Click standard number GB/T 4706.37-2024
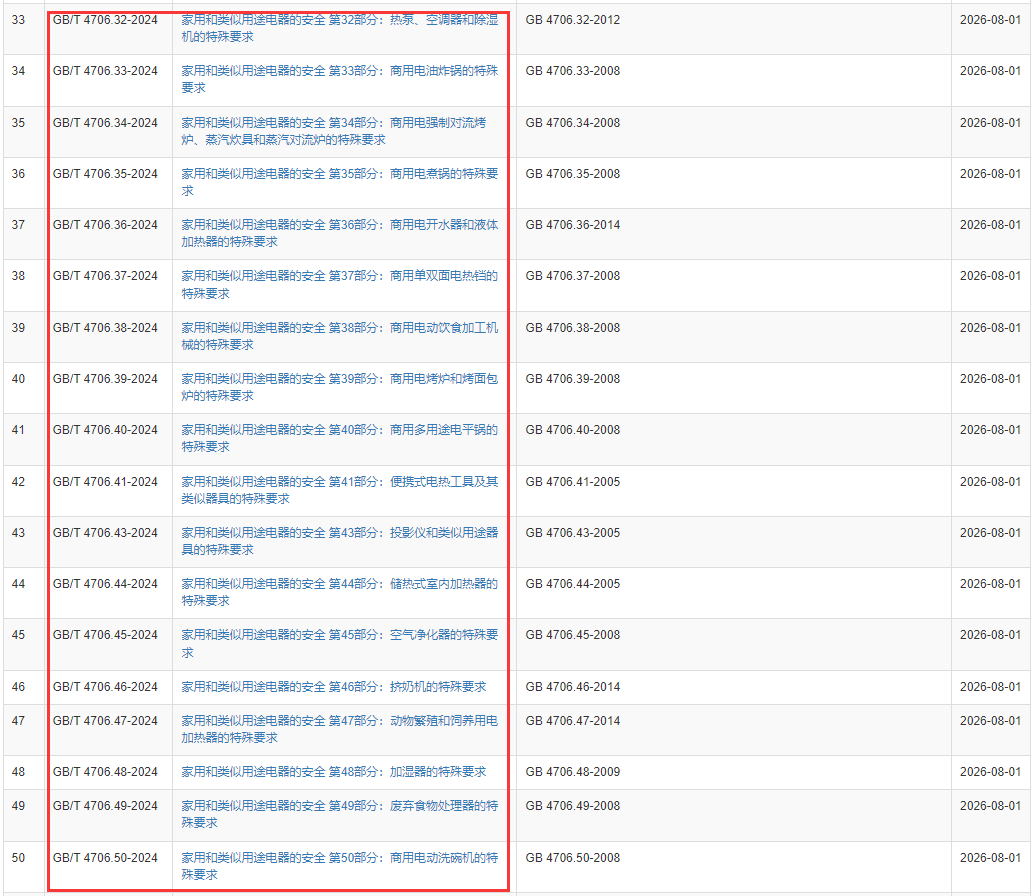Viewport: 1033px width, 896px height. coord(105,276)
